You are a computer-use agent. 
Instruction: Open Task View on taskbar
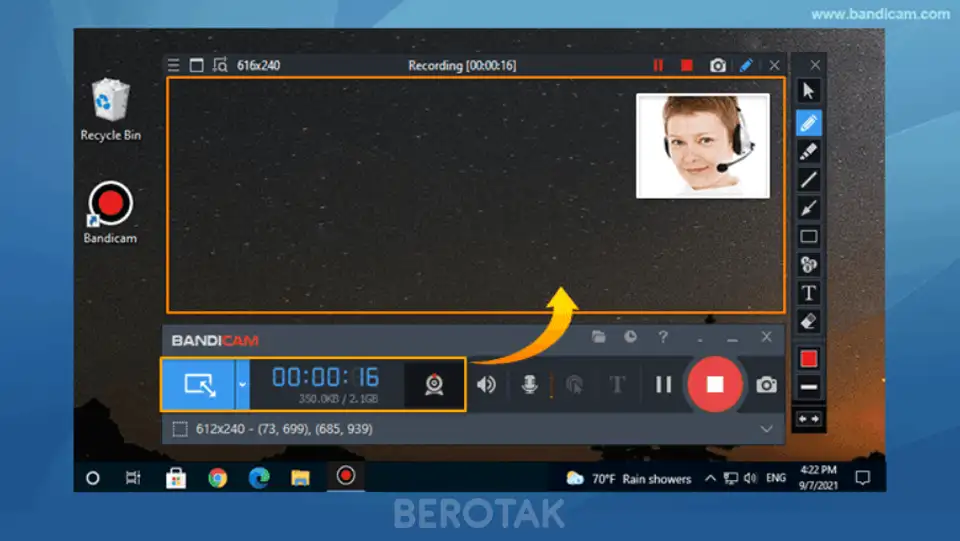tap(133, 478)
